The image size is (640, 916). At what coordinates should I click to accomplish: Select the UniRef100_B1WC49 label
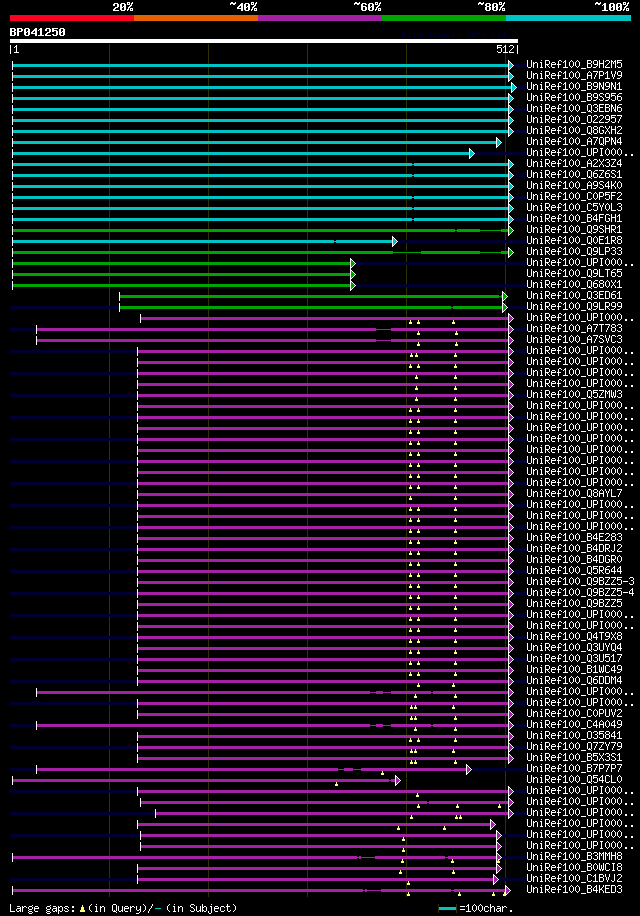pos(574,669)
